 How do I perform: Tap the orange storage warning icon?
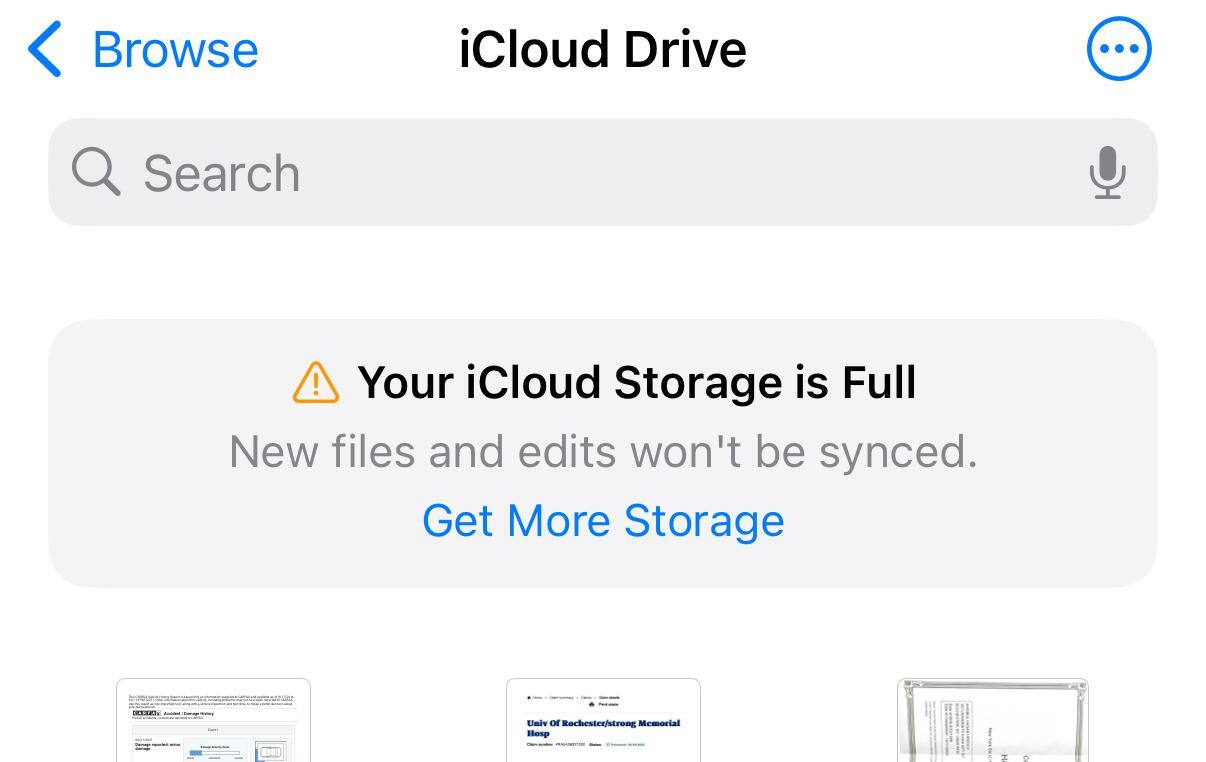[316, 383]
